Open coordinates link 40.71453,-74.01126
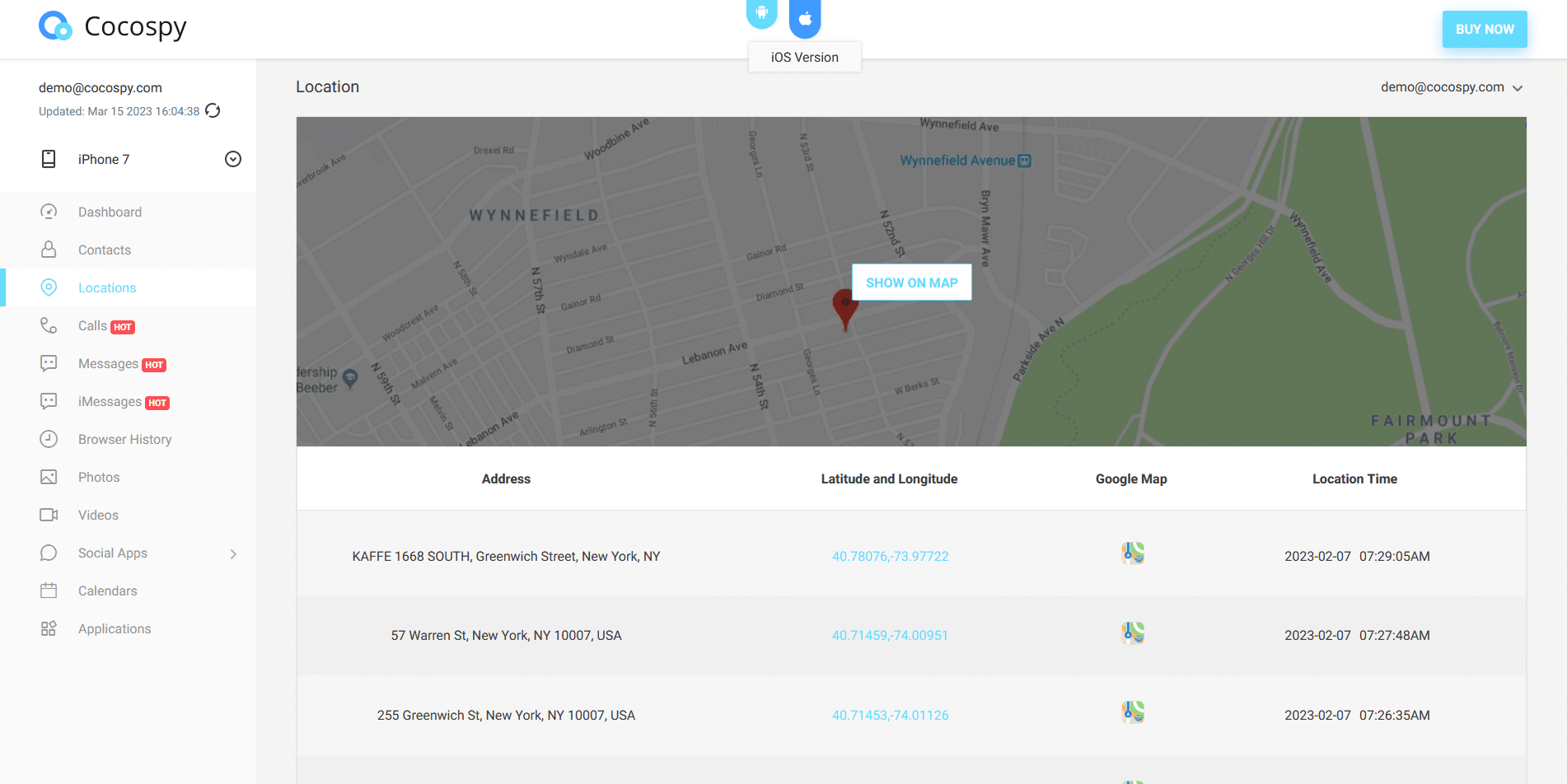1567x784 pixels. pyautogui.click(x=890, y=716)
